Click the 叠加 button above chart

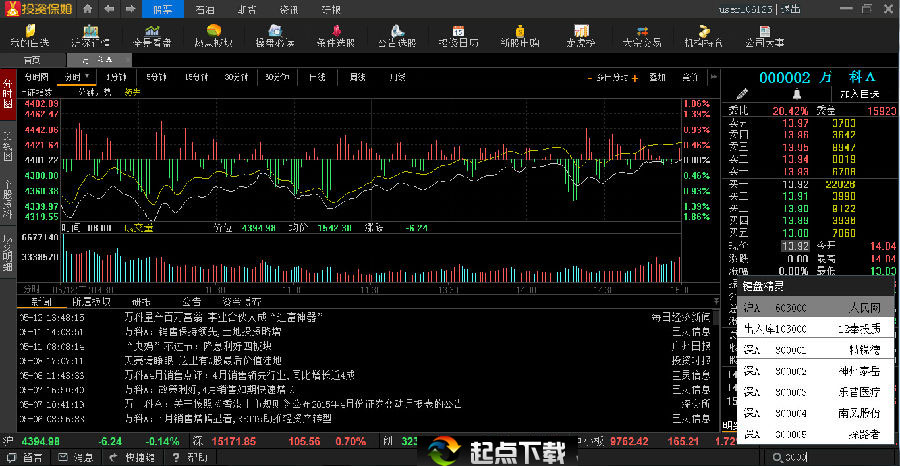pyautogui.click(x=657, y=77)
